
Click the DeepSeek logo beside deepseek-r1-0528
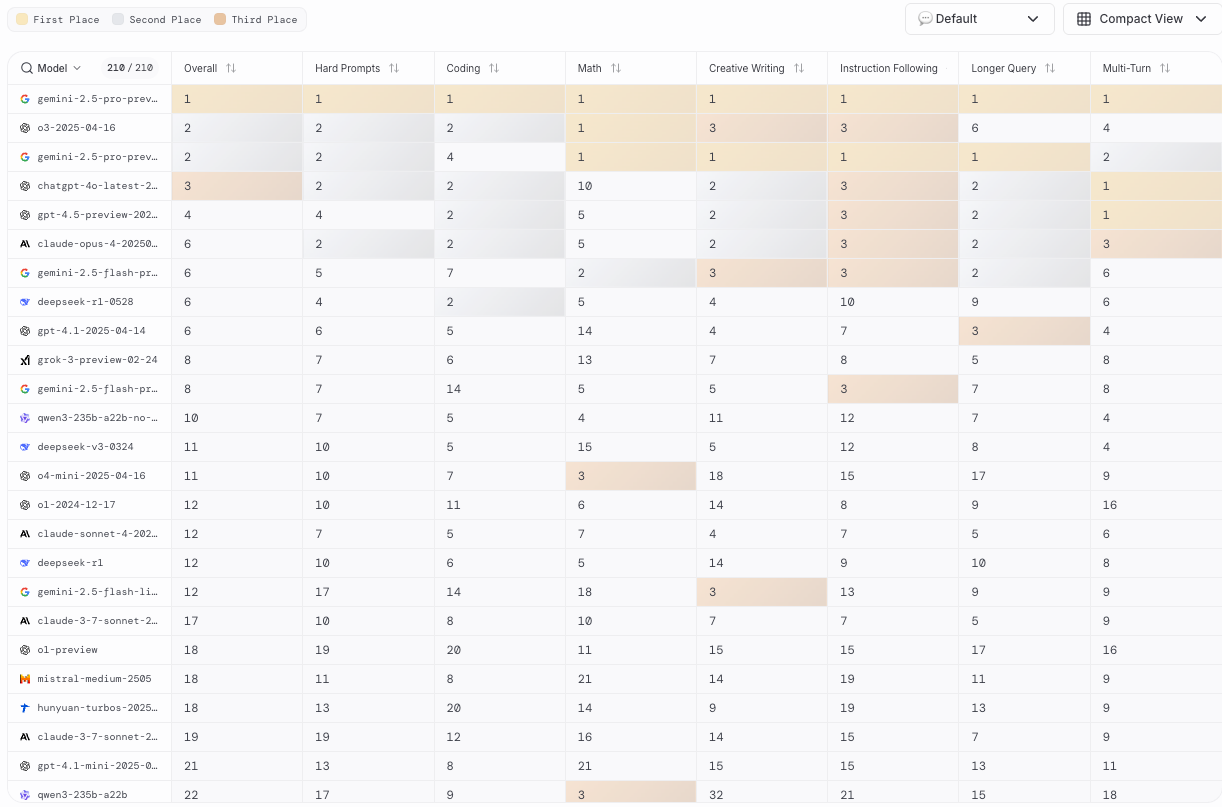(x=25, y=302)
